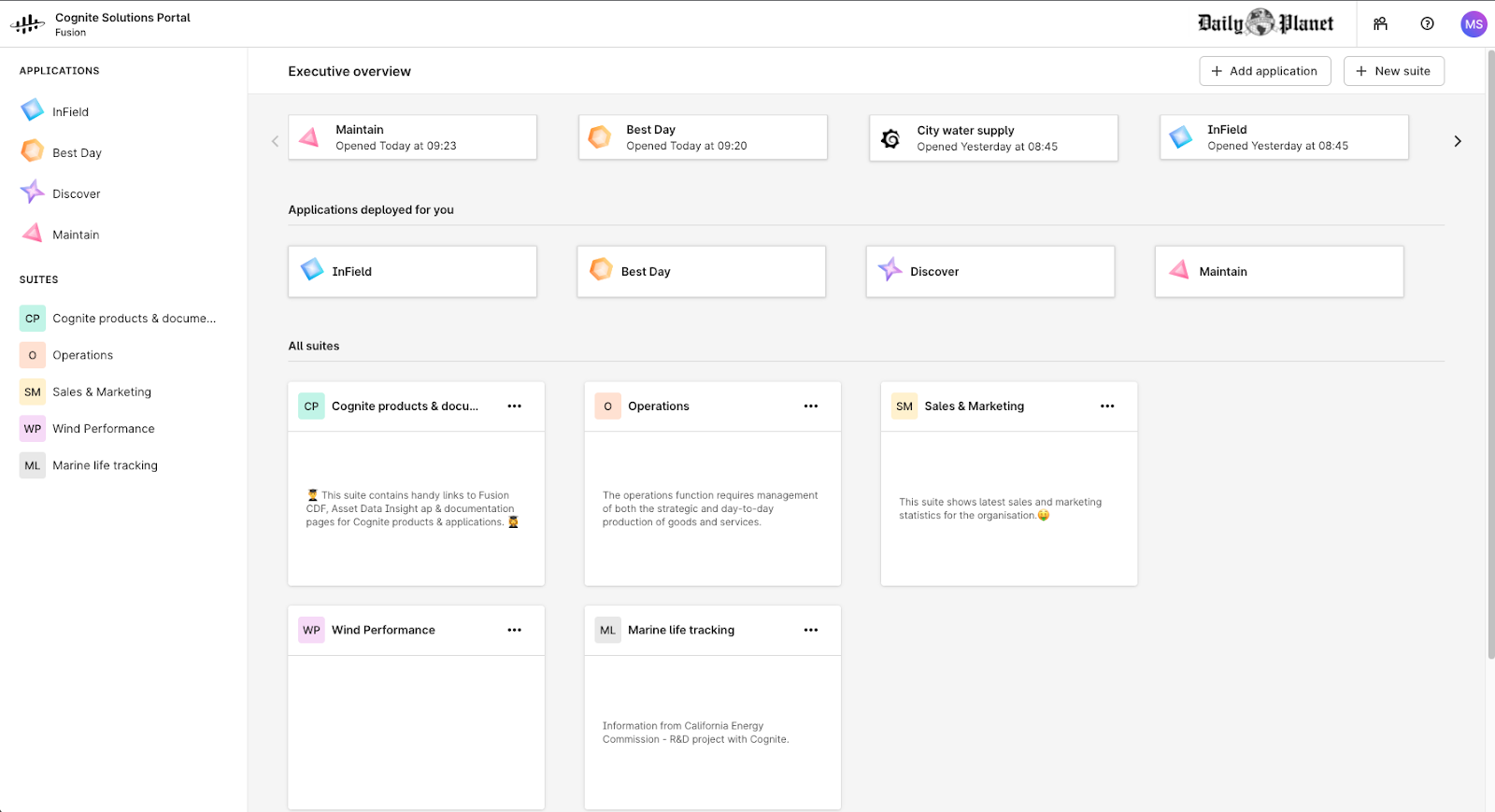The height and width of the screenshot is (812, 1495).
Task: Click the Daily Planet logo
Action: pos(1265,23)
